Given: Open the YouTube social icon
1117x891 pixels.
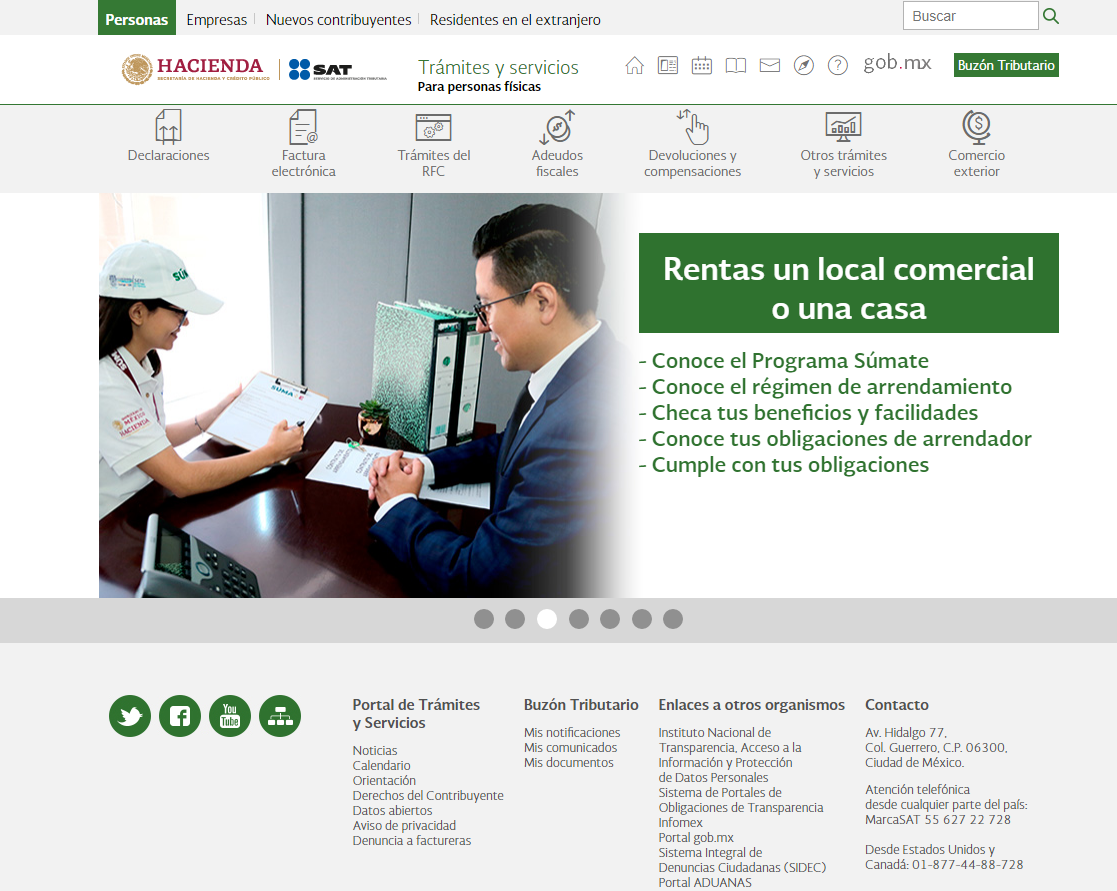Looking at the screenshot, I should click(230, 716).
